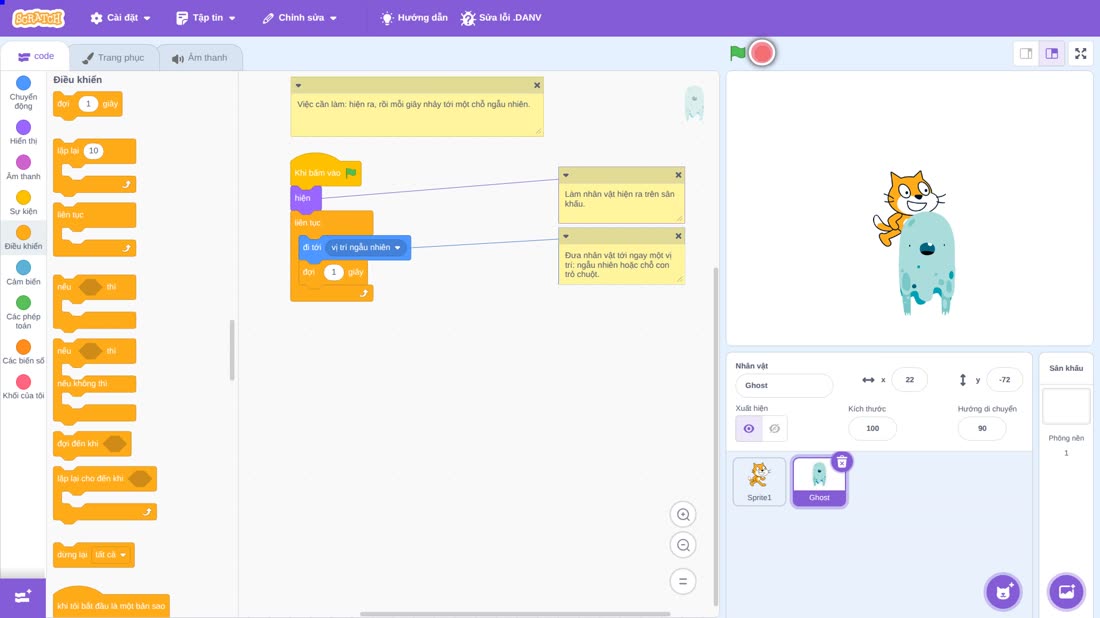
Task: Open the Chỉnh sửa edit menu
Action: (x=300, y=18)
